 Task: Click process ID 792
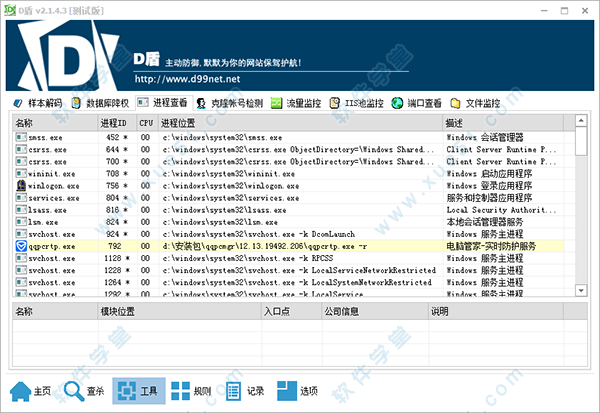[114, 246]
